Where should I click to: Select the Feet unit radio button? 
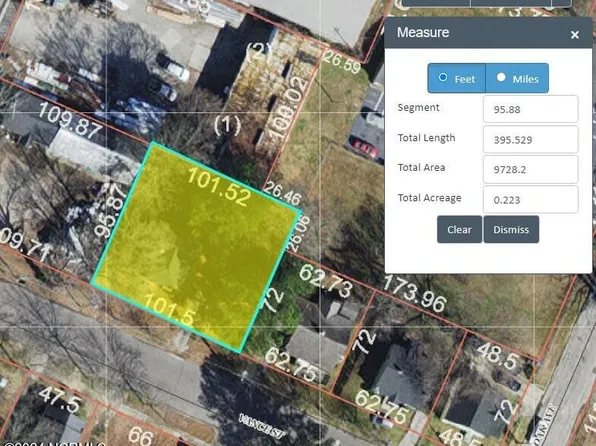[x=443, y=77]
